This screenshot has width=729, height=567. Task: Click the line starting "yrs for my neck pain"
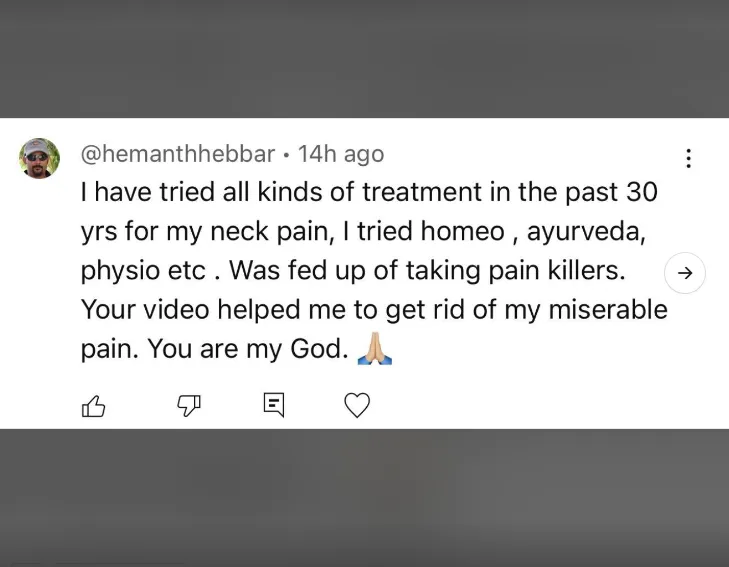[367, 231]
